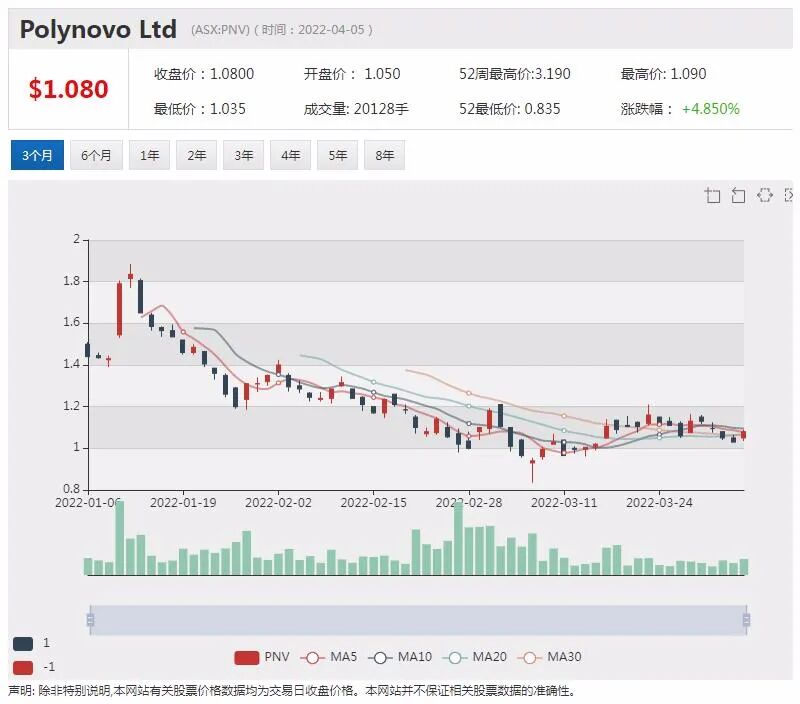Toggle the MA30 legend entry

pyautogui.click(x=549, y=657)
